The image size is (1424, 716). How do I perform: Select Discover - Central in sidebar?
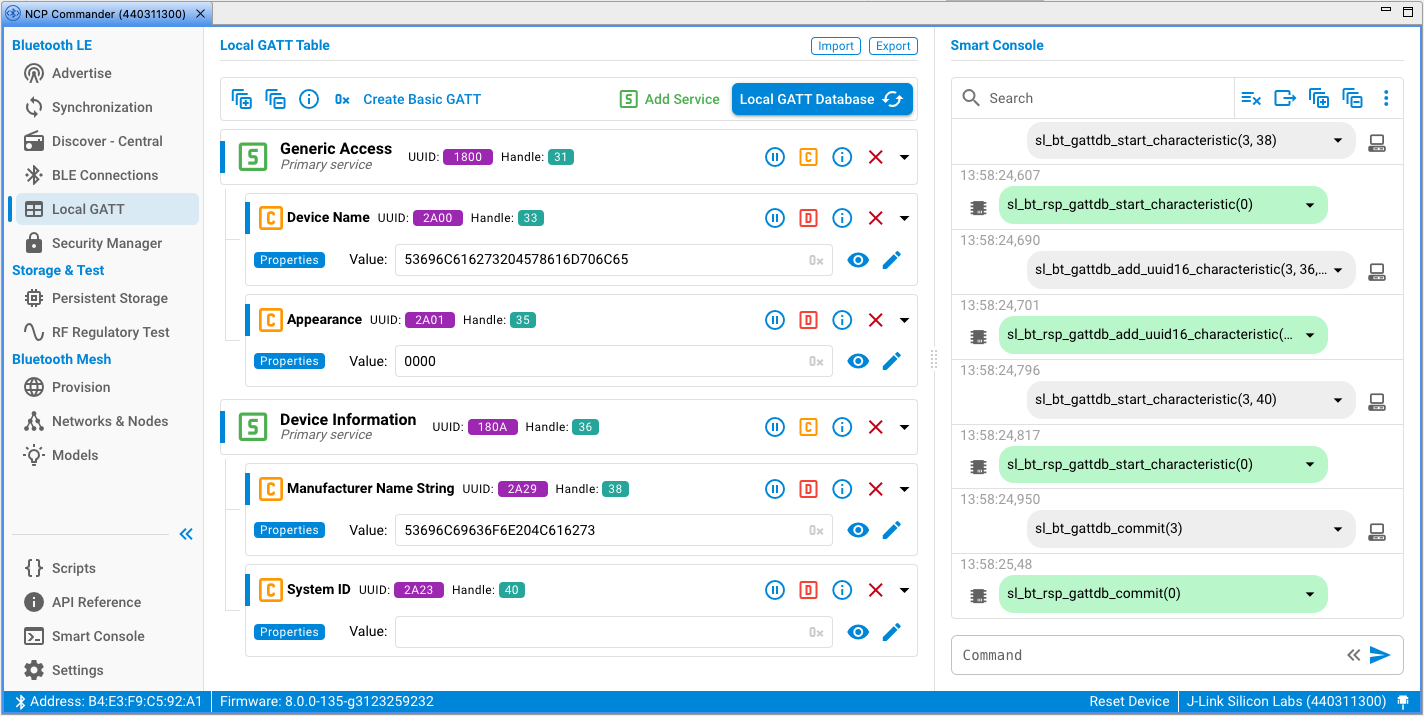click(106, 141)
